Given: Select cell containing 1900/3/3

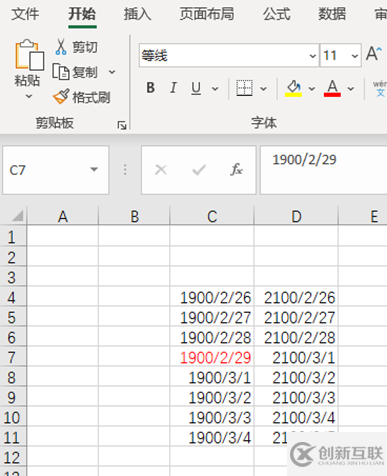Looking at the screenshot, I should [x=212, y=417].
